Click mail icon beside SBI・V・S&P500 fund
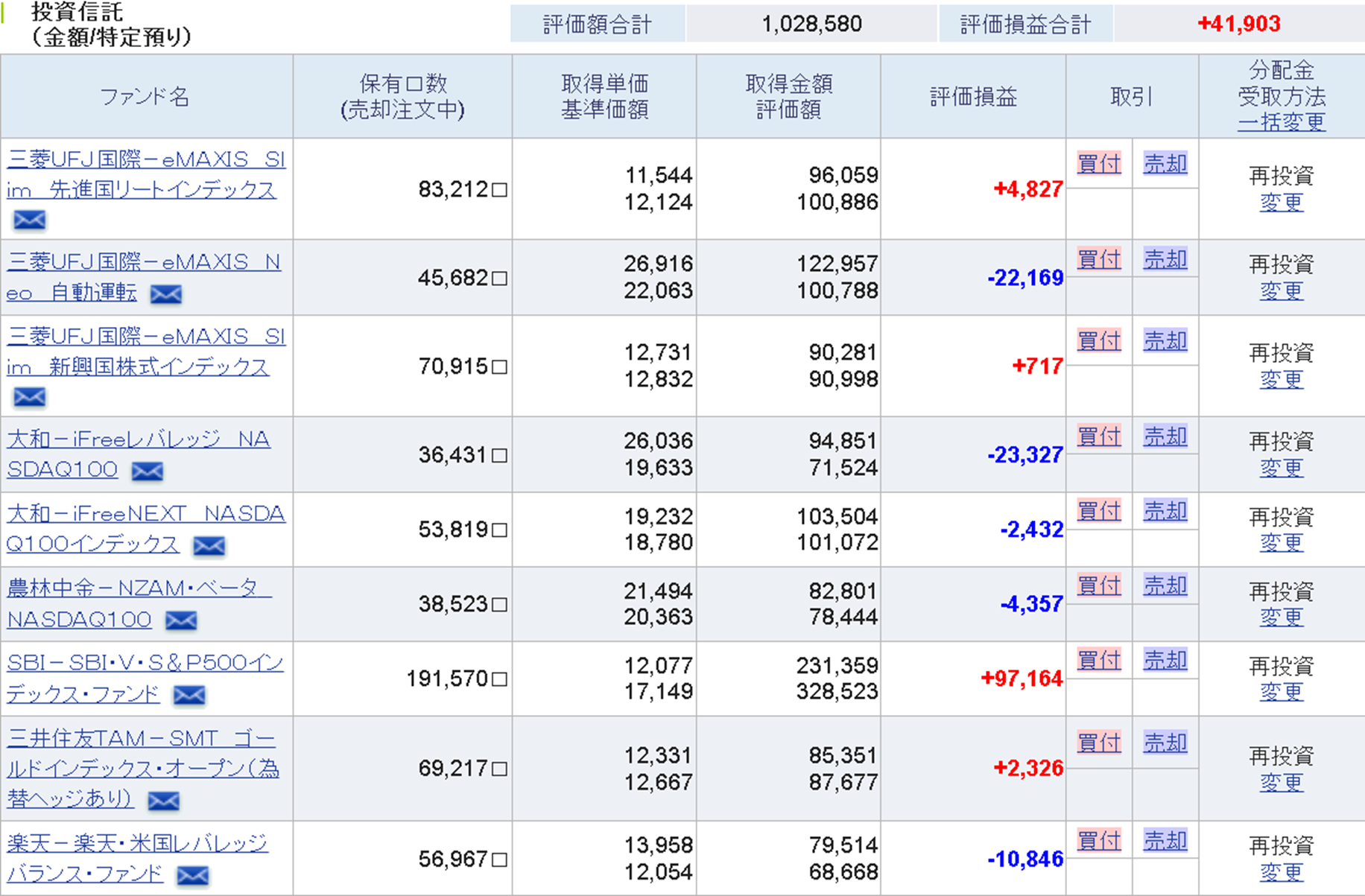 tap(189, 695)
